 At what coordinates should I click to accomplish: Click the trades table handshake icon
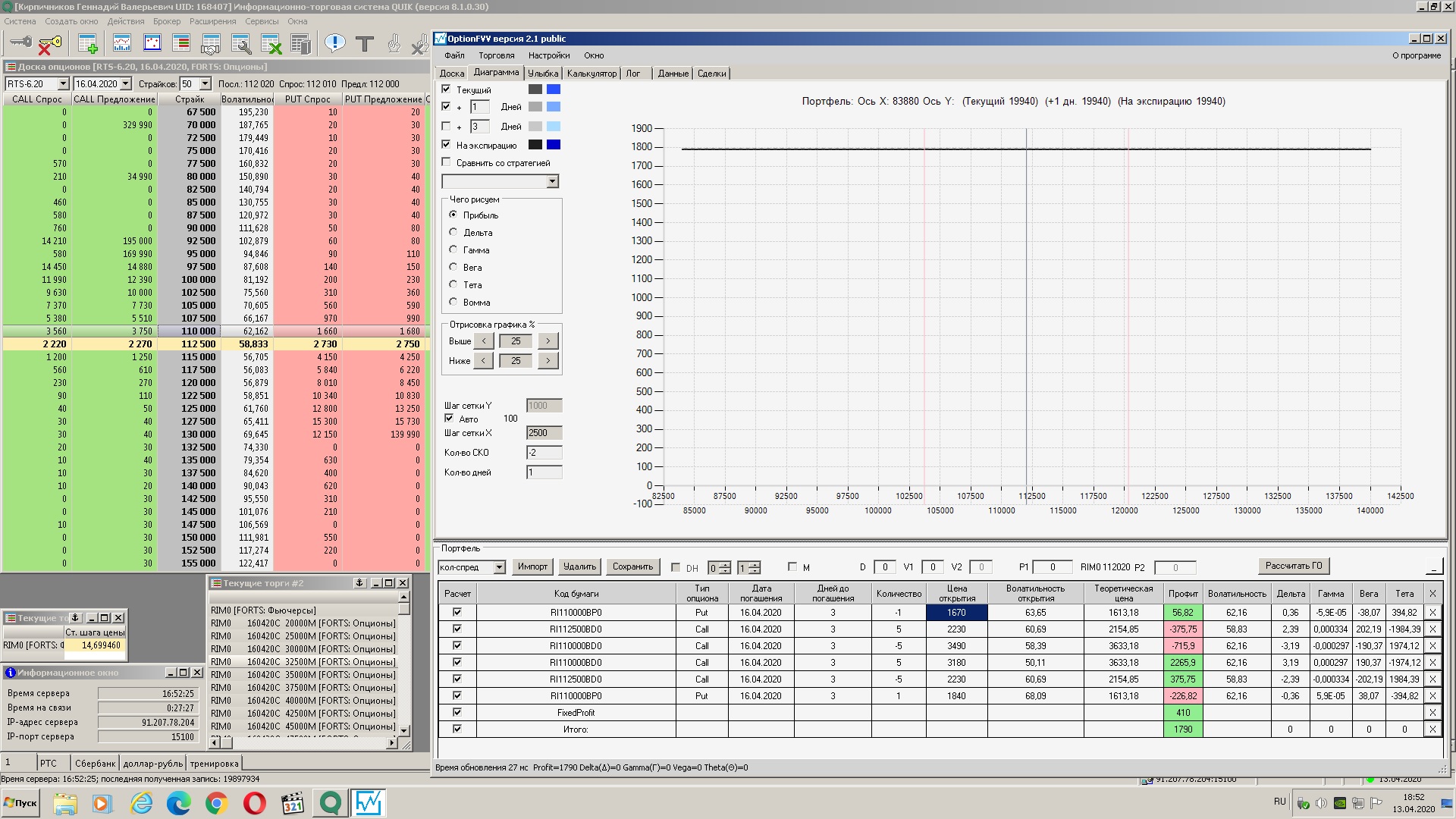211,44
